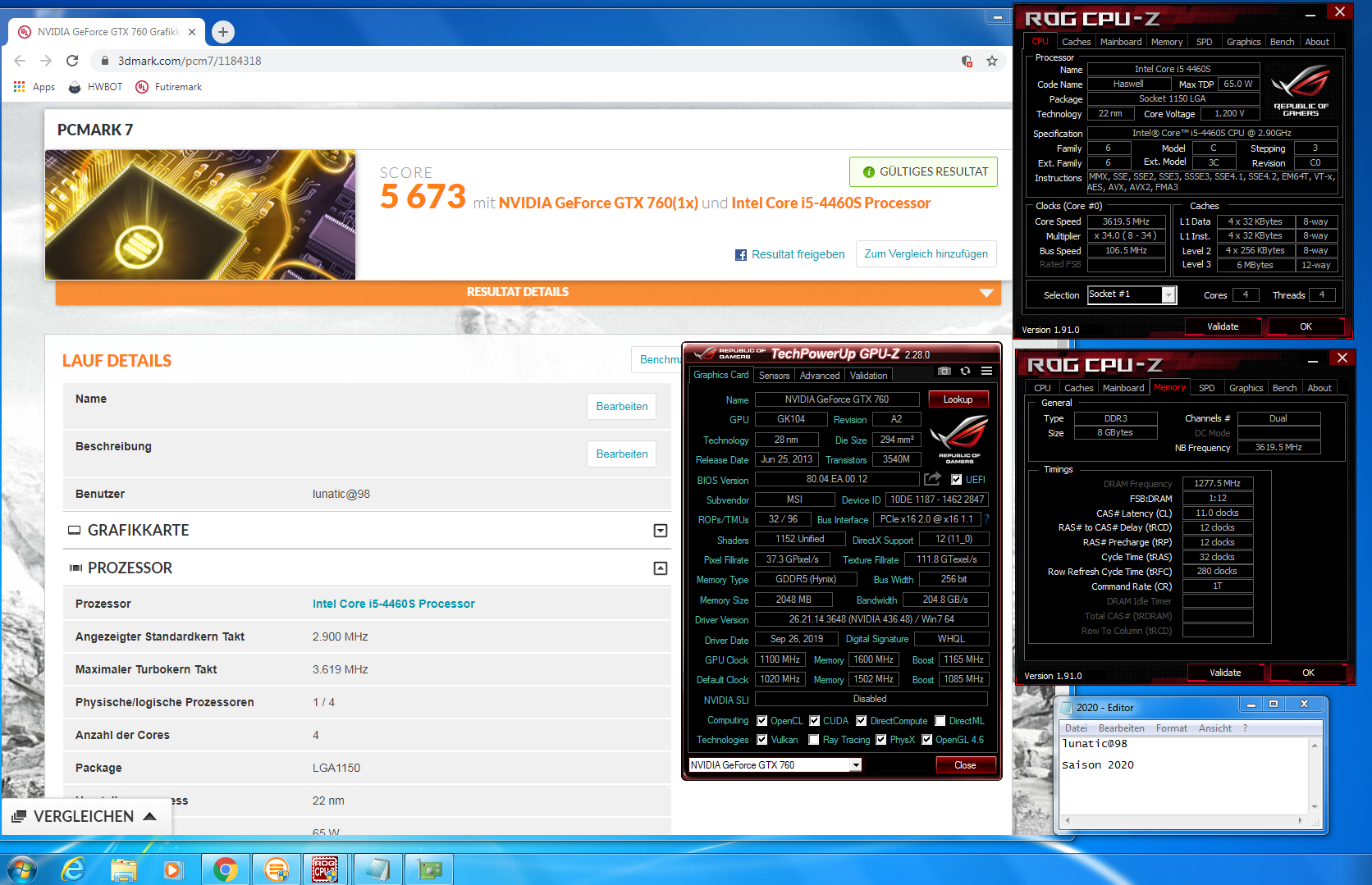This screenshot has width=1372, height=885.
Task: Click GPU-Z screenshot camera icon
Action: pos(944,372)
